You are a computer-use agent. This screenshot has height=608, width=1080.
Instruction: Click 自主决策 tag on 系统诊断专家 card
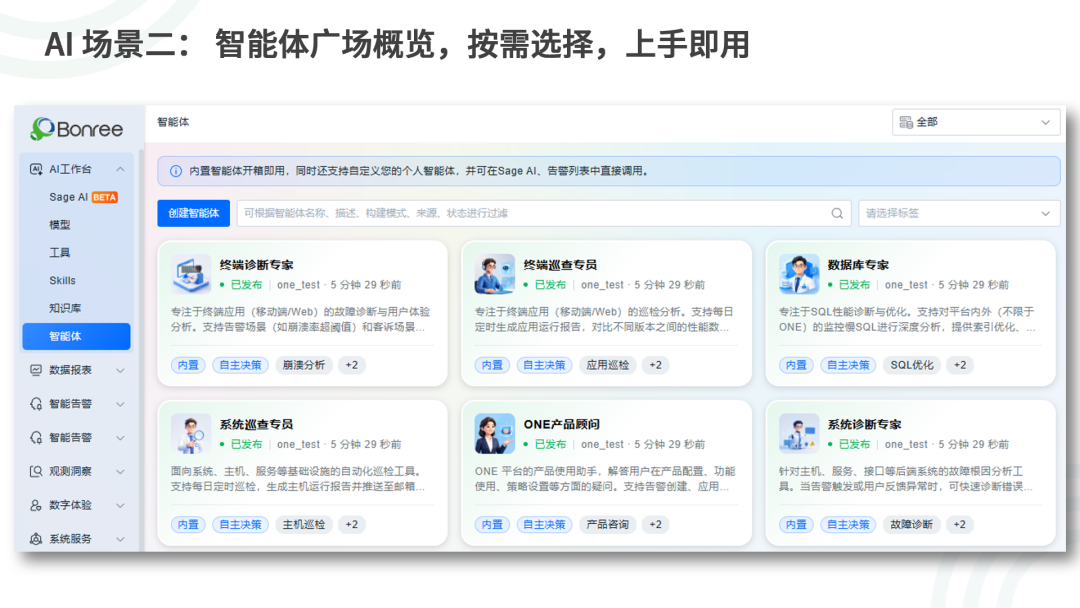[848, 525]
